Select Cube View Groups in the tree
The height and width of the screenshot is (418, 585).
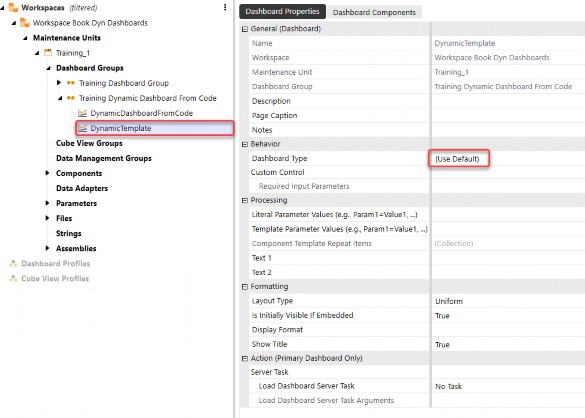pos(89,143)
